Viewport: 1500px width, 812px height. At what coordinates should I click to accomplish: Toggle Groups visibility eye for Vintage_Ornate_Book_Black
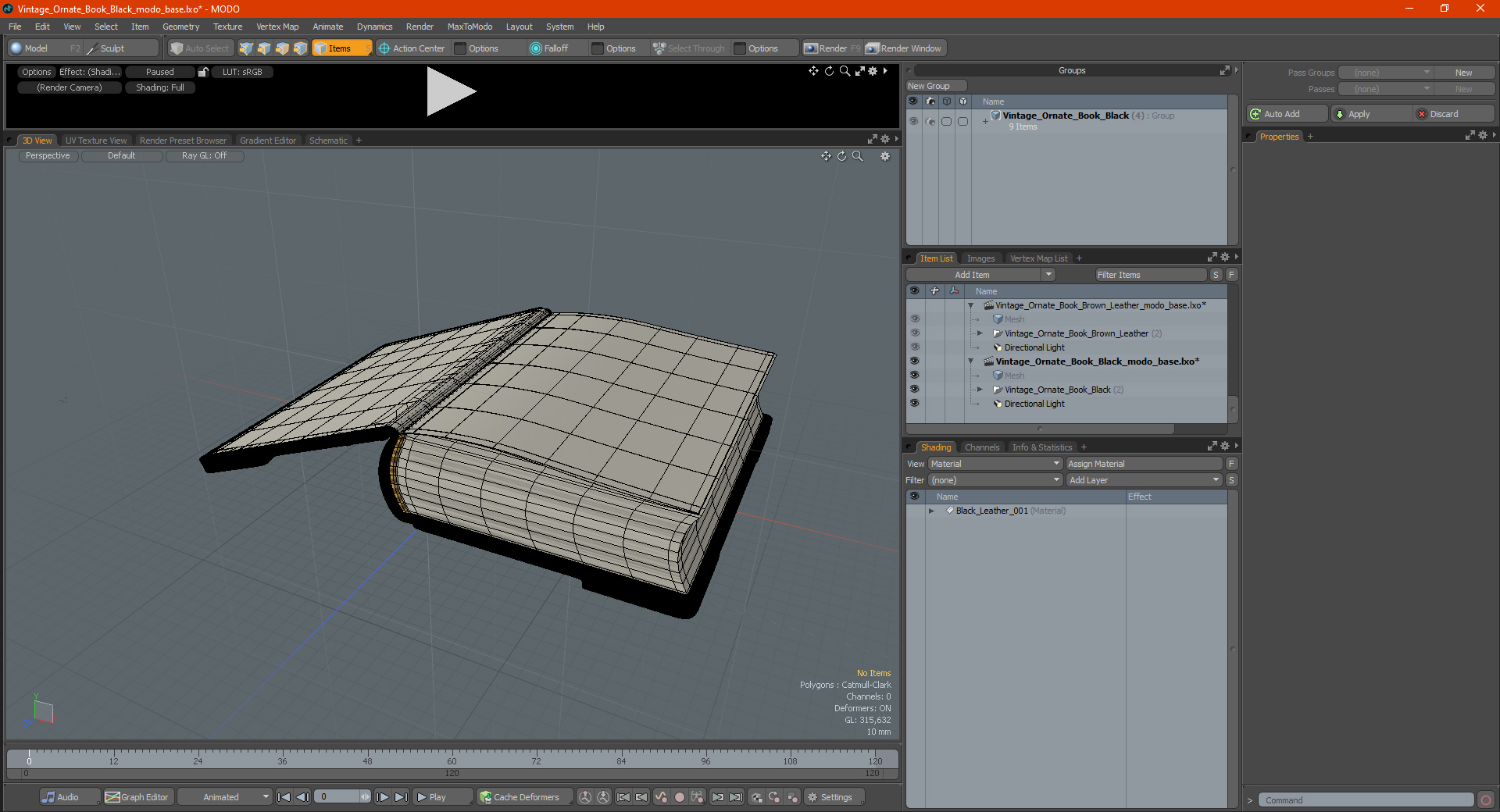(913, 121)
